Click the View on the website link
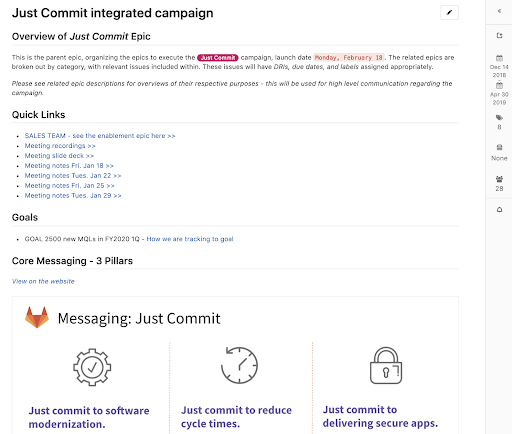 [x=43, y=281]
